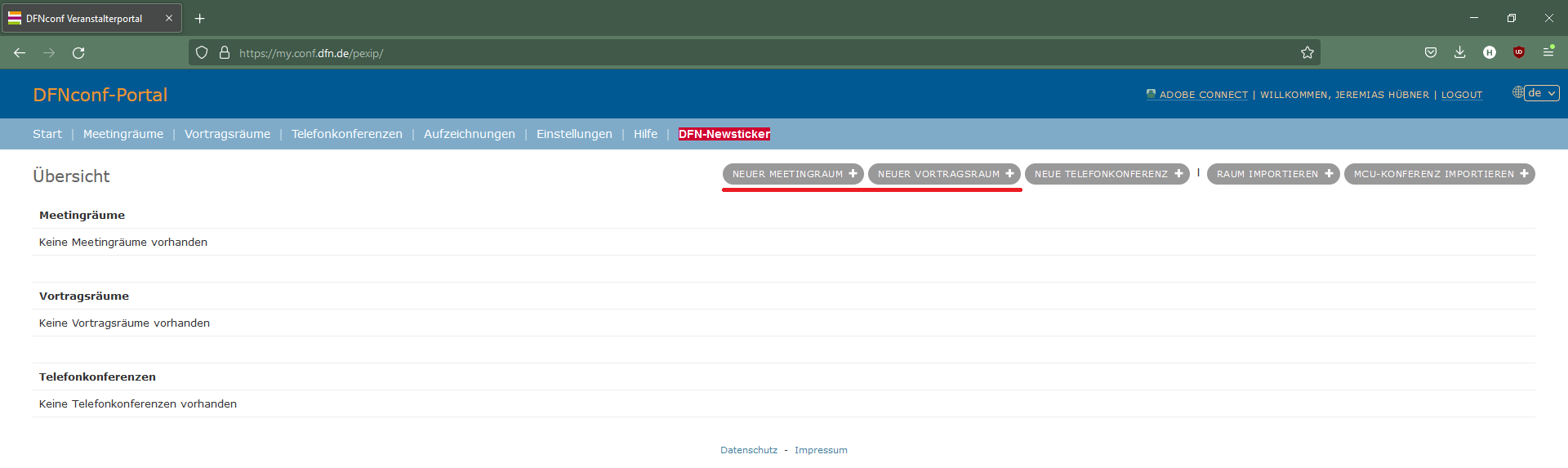This screenshot has height=468, width=1568.
Task: Open the Firefox application menu icon
Action: (x=1548, y=52)
